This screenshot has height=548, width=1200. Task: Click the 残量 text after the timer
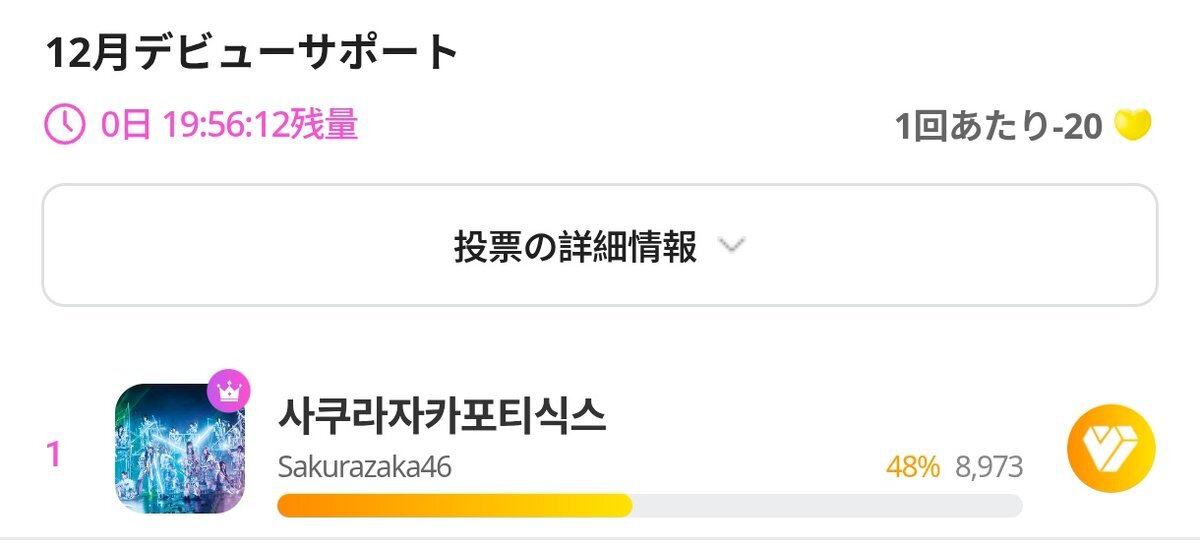tap(326, 126)
